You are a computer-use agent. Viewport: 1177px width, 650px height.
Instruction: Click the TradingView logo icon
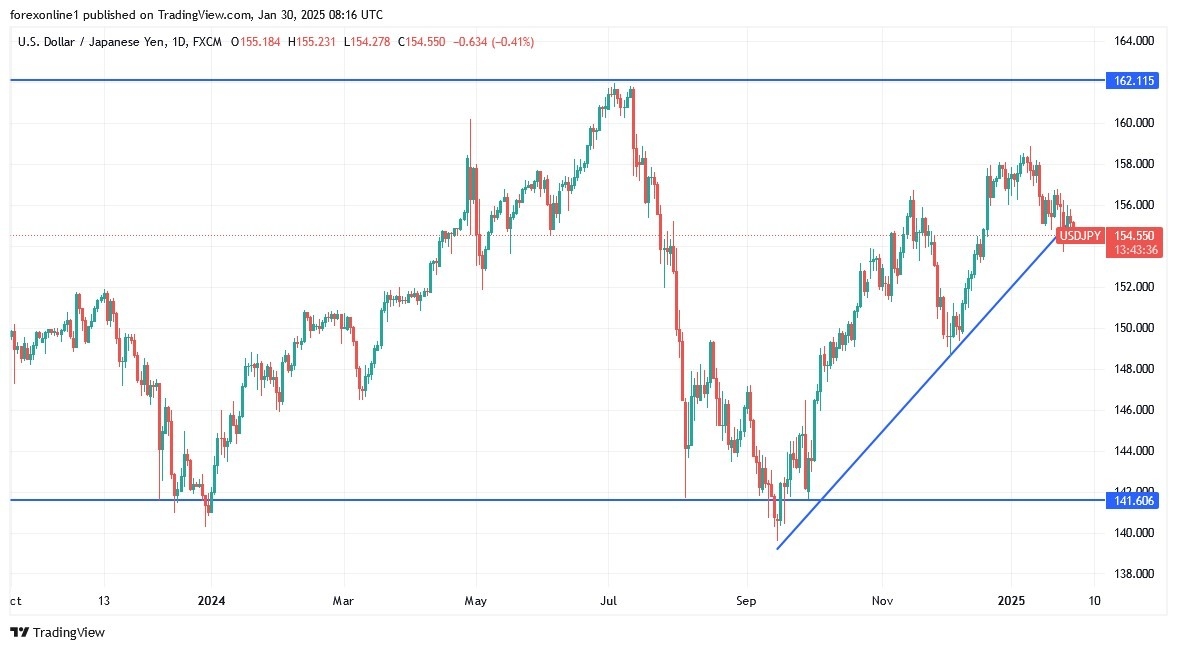click(x=20, y=632)
